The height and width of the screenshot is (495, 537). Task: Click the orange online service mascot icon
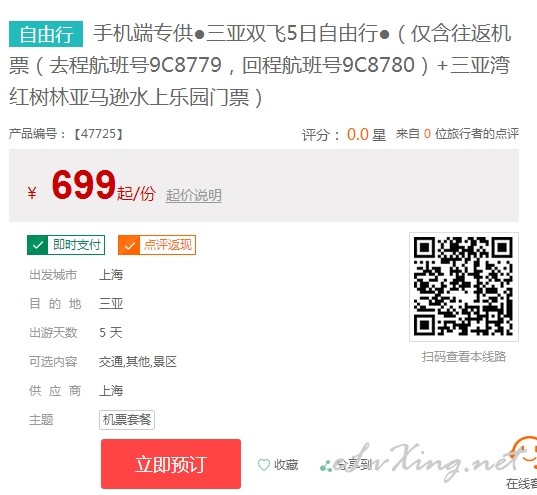point(524,454)
